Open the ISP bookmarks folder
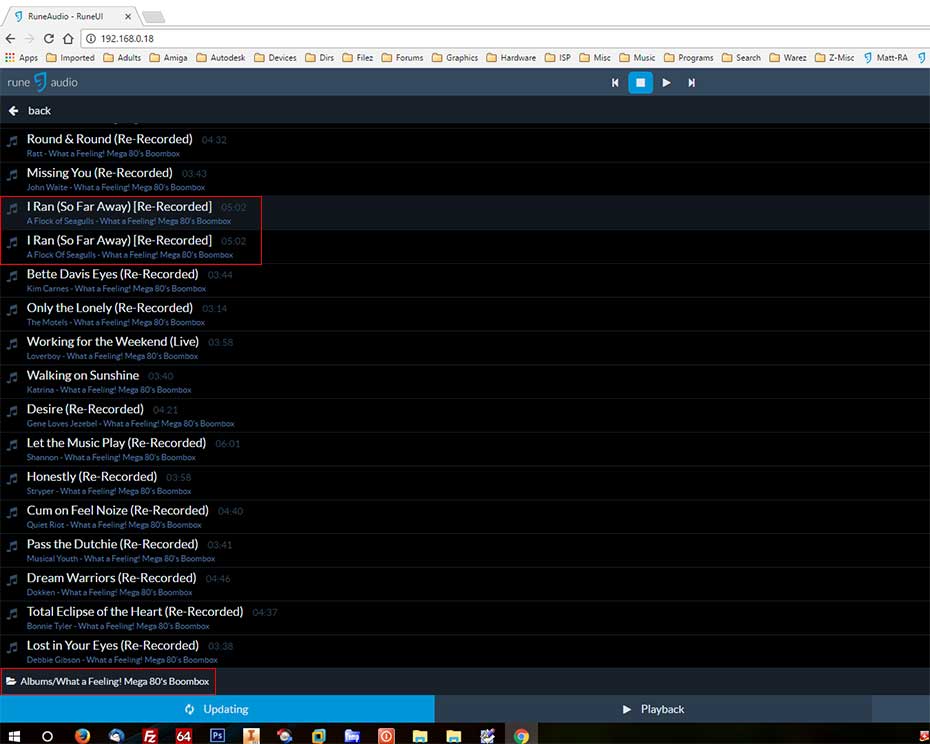Screen dimensions: 930x744 558,58
